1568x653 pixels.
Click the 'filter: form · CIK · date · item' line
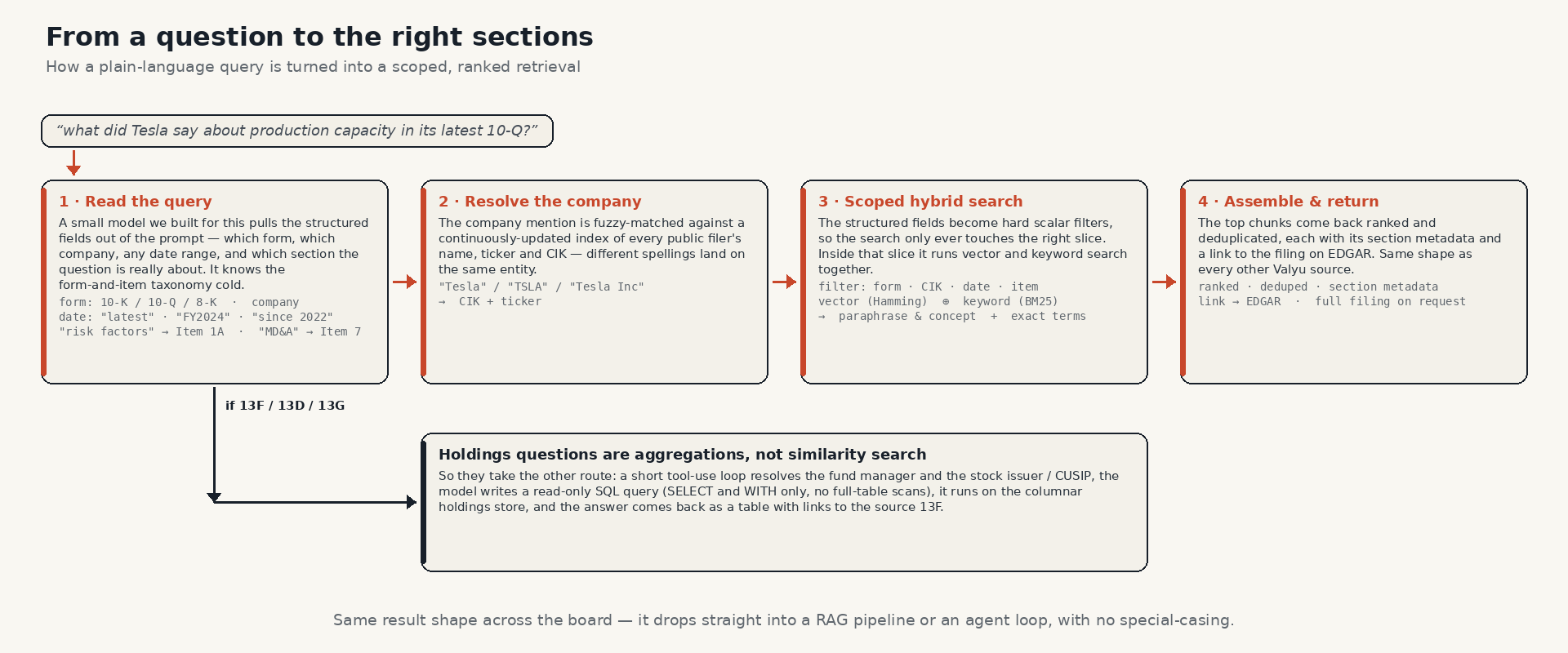click(x=929, y=287)
